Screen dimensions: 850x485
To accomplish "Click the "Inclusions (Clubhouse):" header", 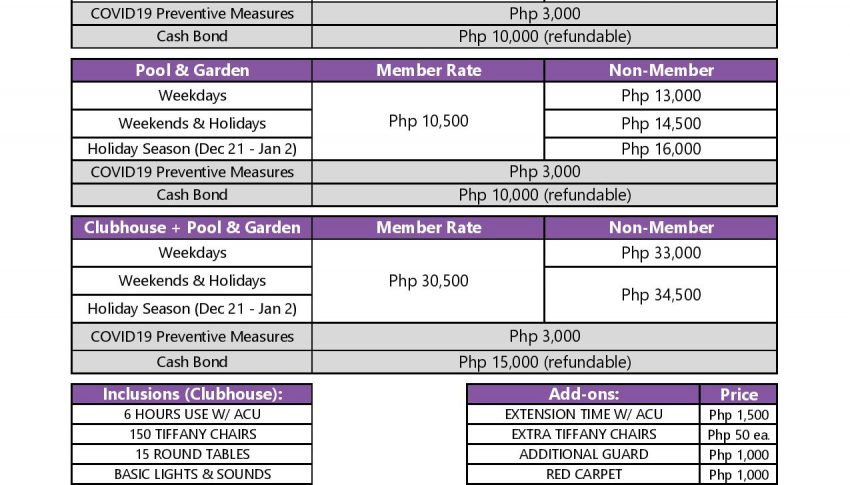I will 192,394.
